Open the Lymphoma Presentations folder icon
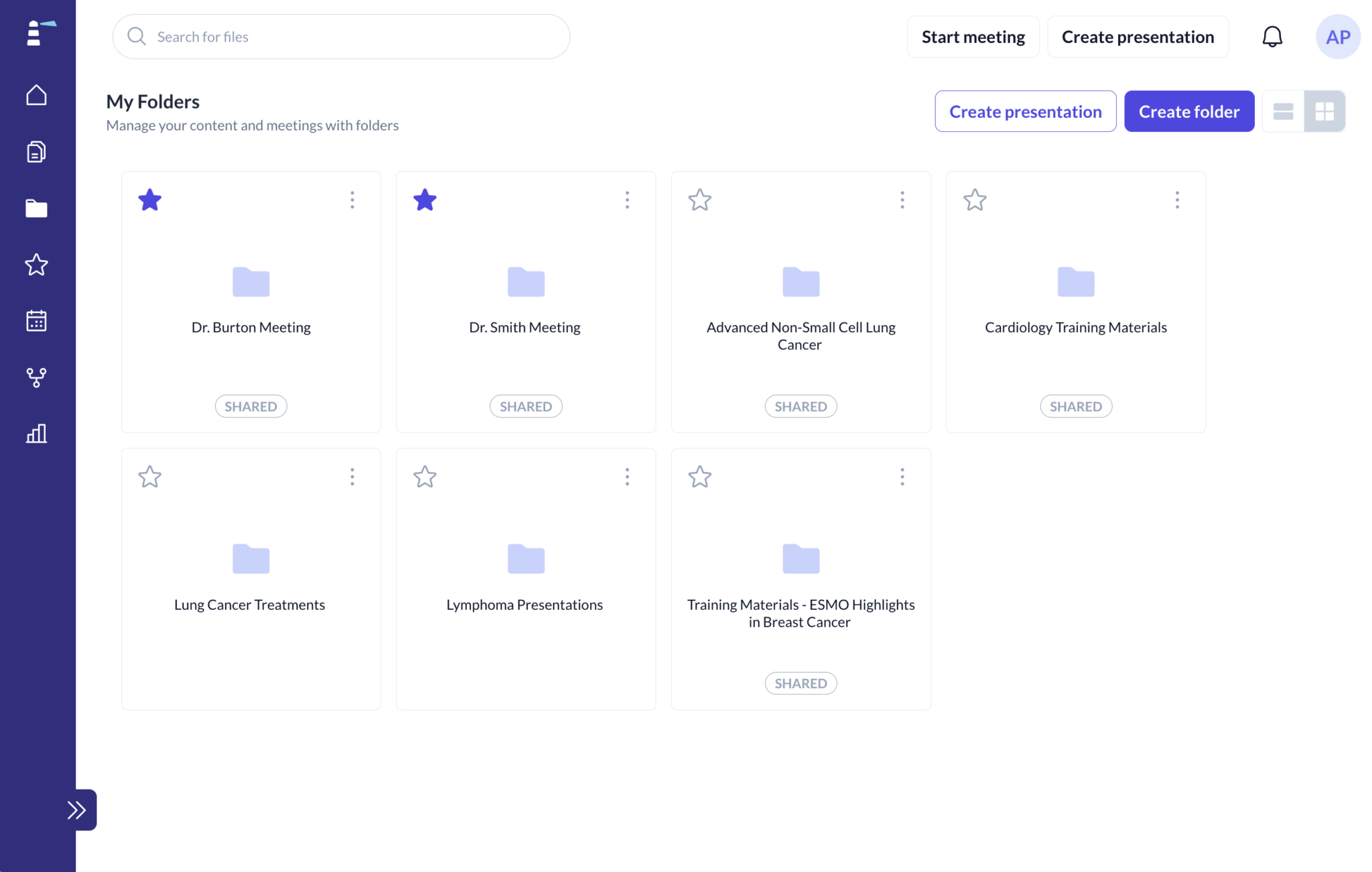This screenshot has height=872, width=1372. (x=526, y=558)
